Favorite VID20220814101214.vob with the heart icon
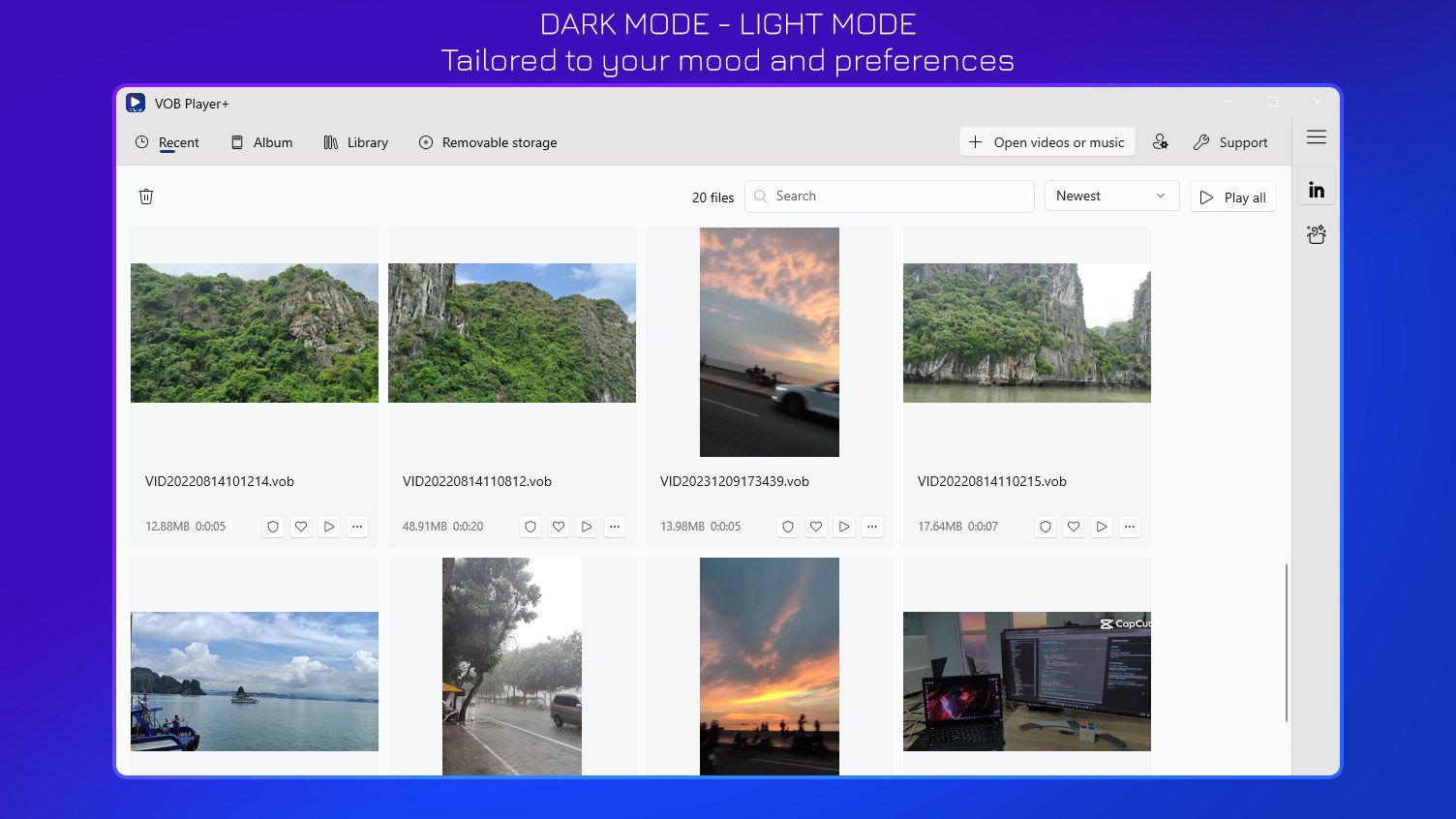1456x819 pixels. [301, 527]
